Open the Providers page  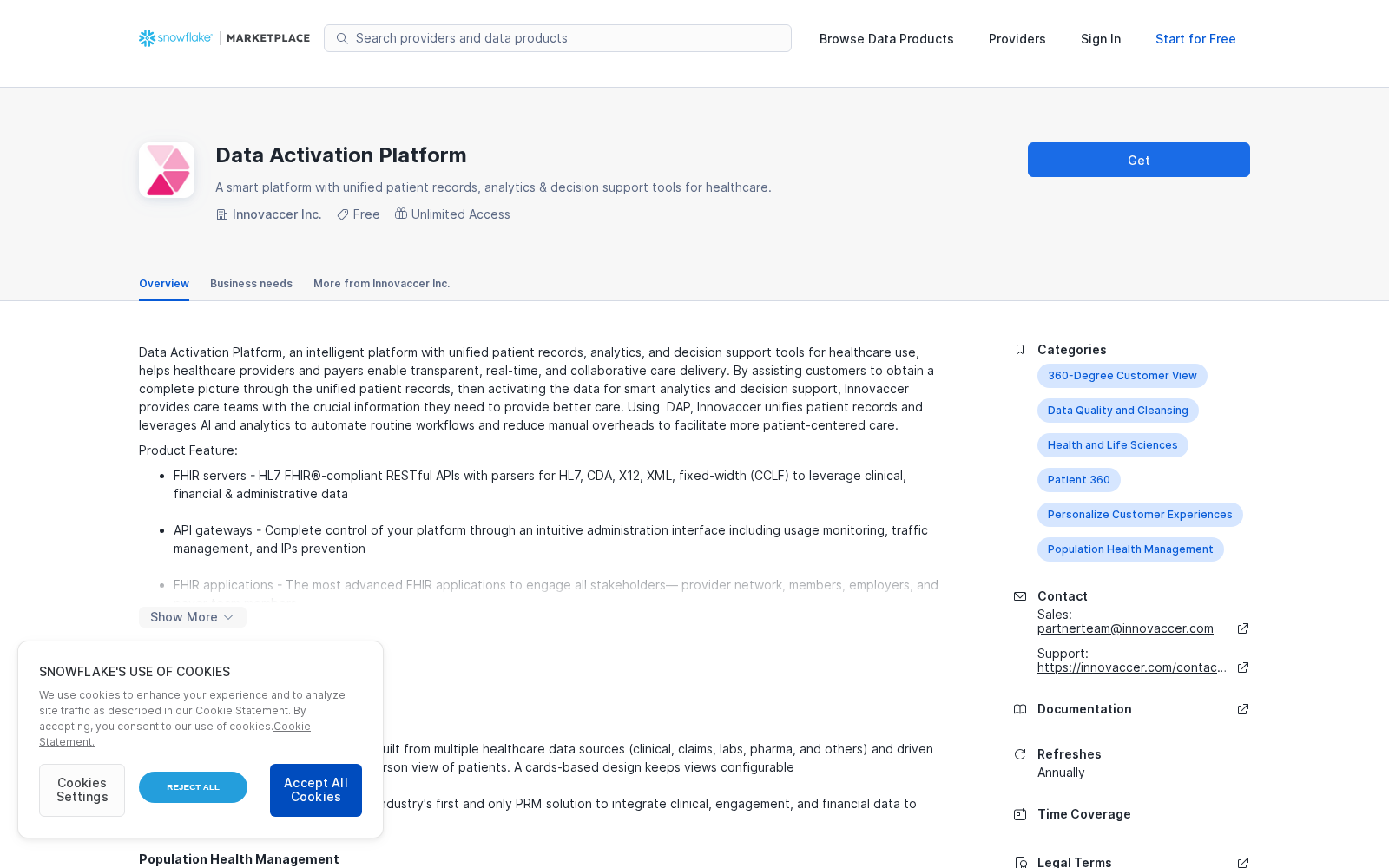click(1017, 39)
